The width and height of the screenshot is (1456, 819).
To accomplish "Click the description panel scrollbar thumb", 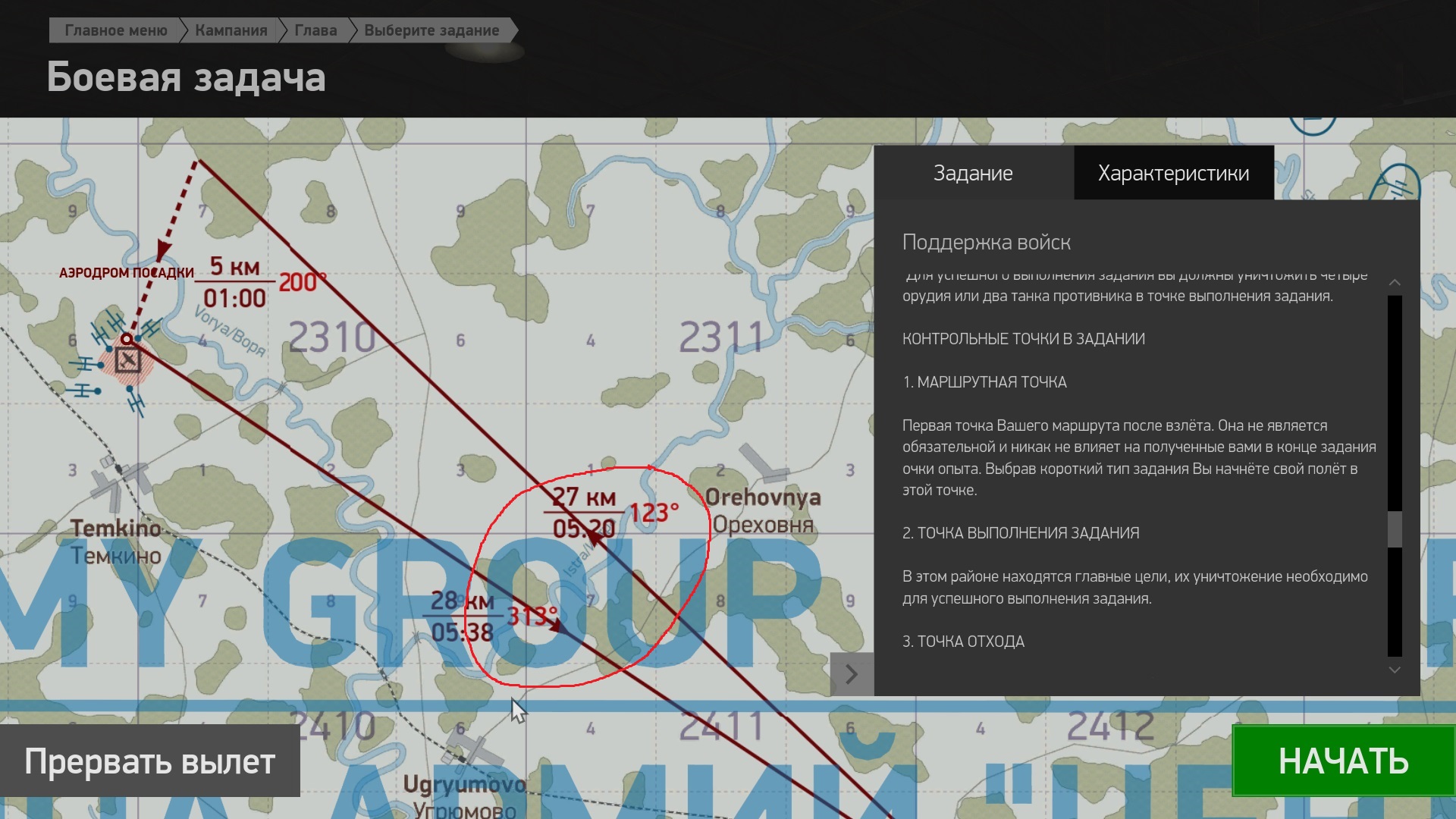I will tap(1394, 529).
